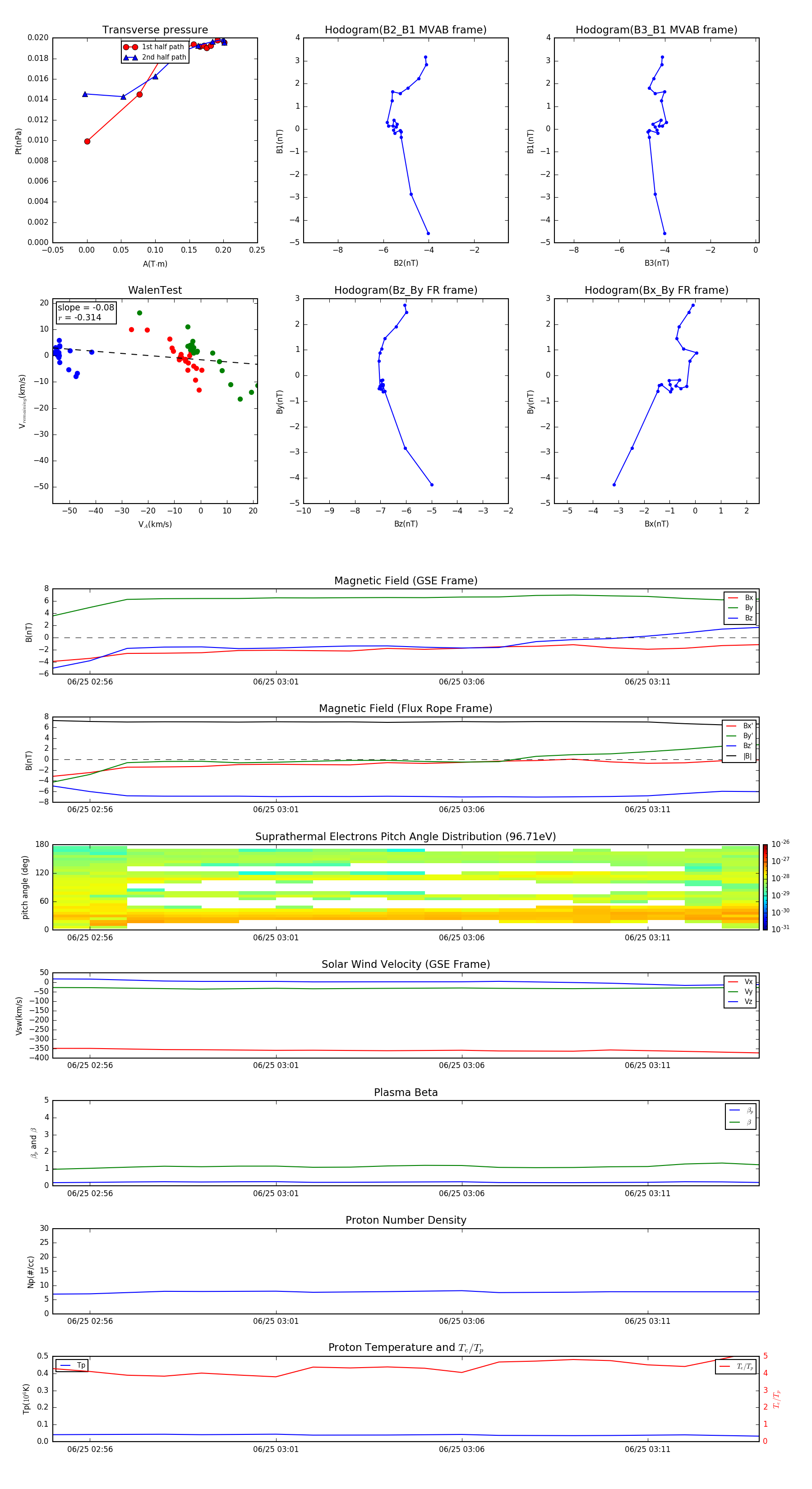Click the 'Solar Wind Velocity (GSE Frame)' title
This screenshot has width=812, height=1489.
pos(406,964)
